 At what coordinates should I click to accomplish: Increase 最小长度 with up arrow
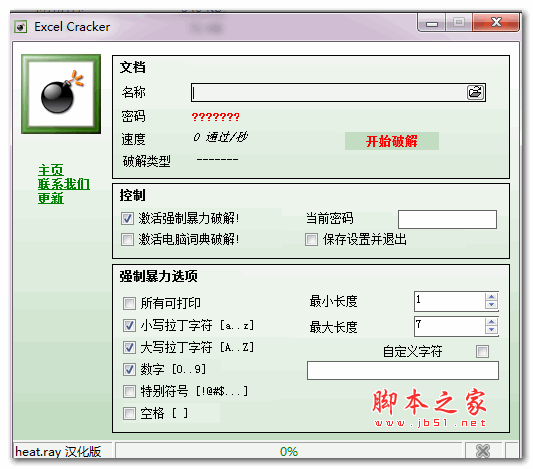pos(491,297)
